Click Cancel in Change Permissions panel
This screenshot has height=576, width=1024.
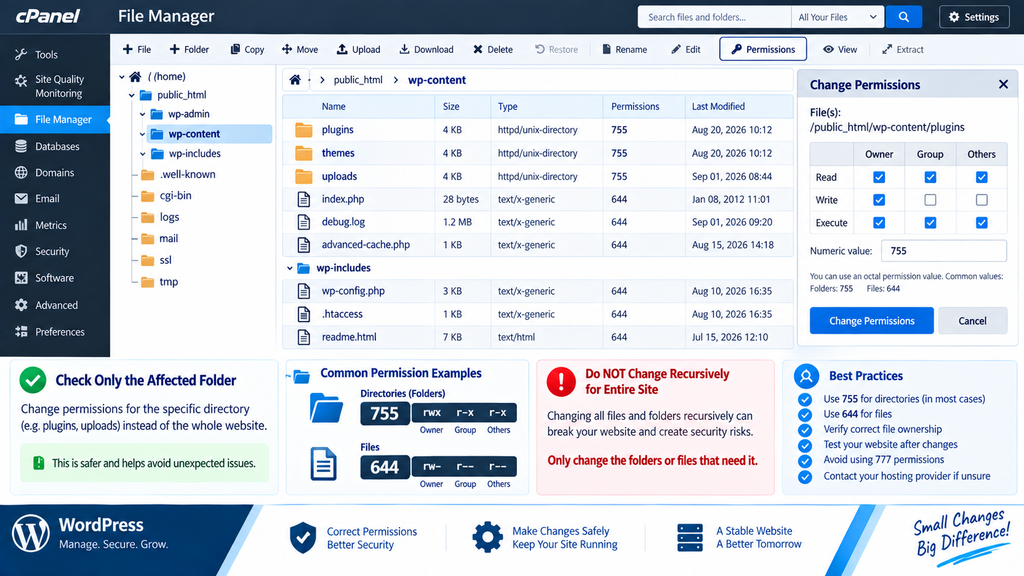pos(972,321)
